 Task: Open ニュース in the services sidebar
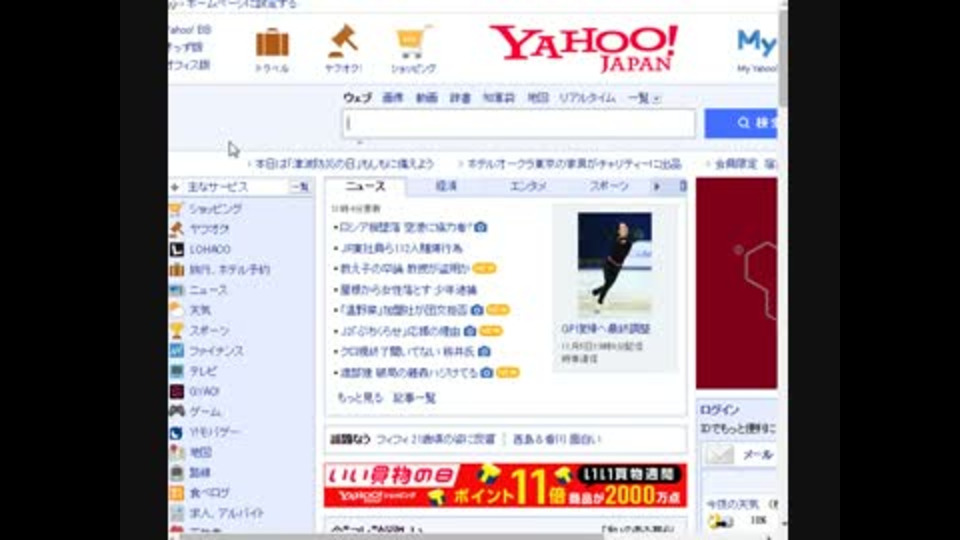208,290
